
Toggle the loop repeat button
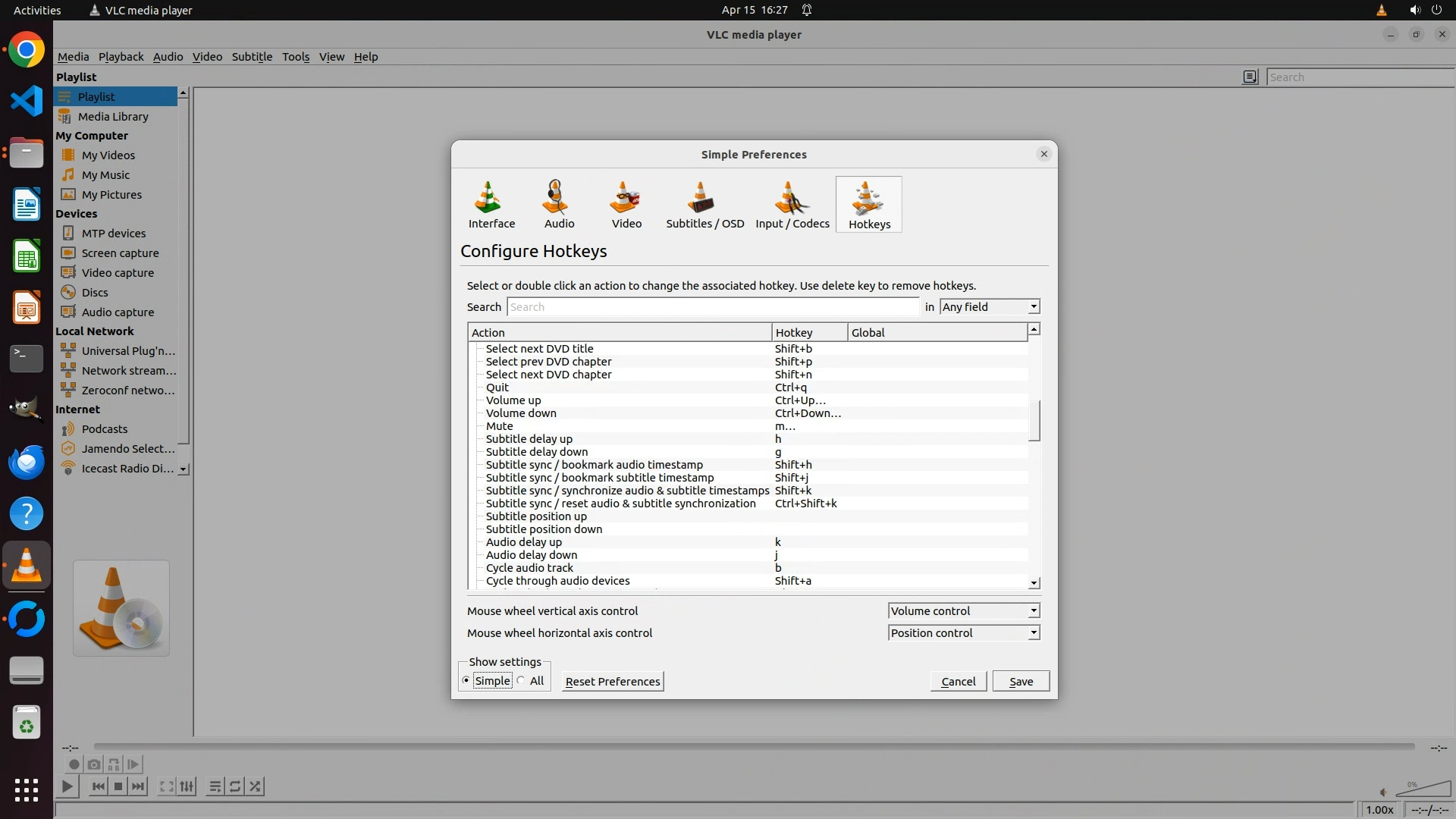click(x=235, y=786)
